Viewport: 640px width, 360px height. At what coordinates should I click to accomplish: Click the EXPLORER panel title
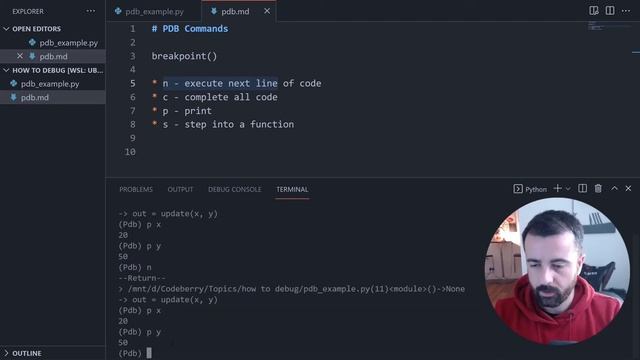click(x=28, y=11)
